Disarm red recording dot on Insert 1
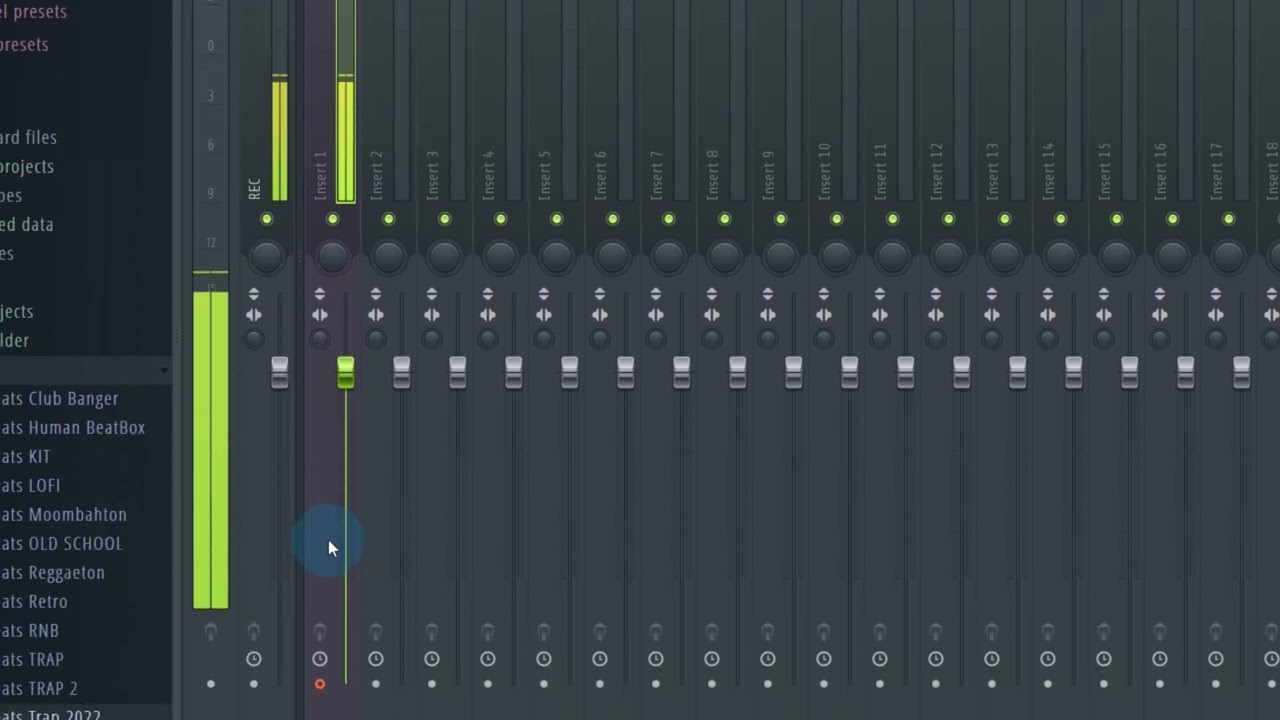1280x720 pixels. pyautogui.click(x=320, y=684)
